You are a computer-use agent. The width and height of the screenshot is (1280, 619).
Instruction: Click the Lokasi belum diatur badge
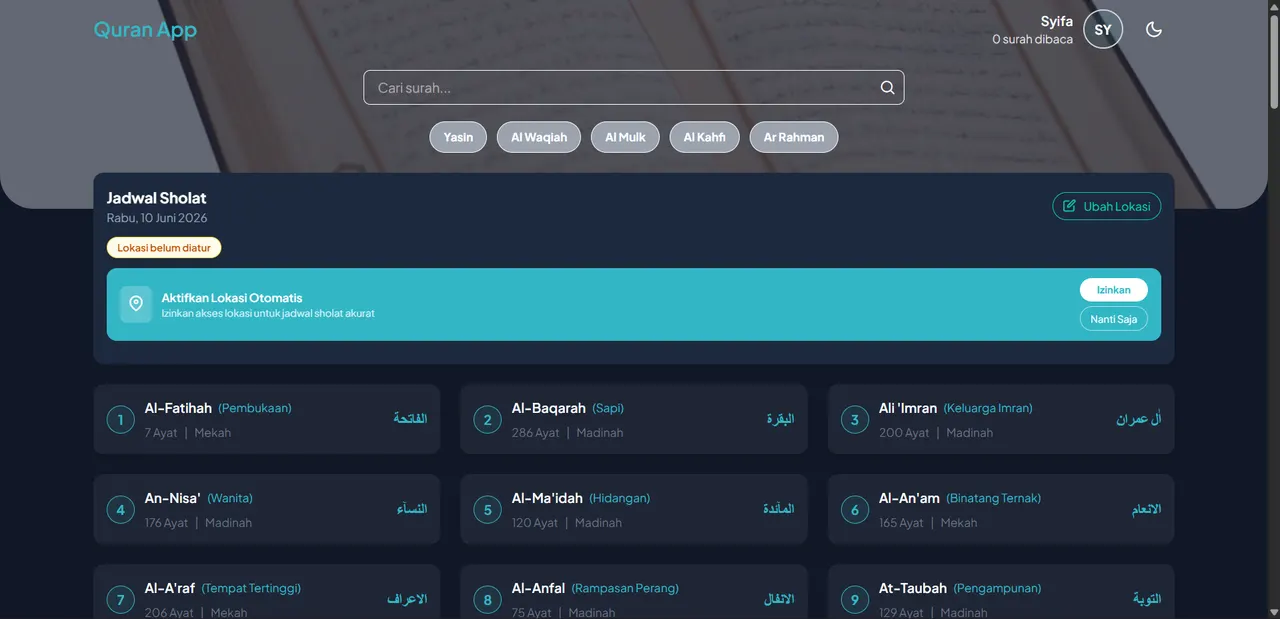coord(164,247)
